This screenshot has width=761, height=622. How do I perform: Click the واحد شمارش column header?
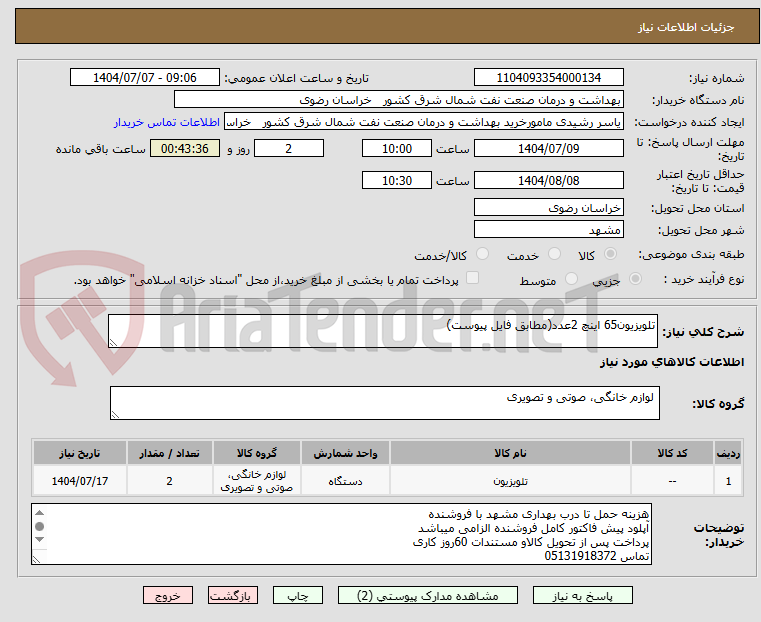345,453
